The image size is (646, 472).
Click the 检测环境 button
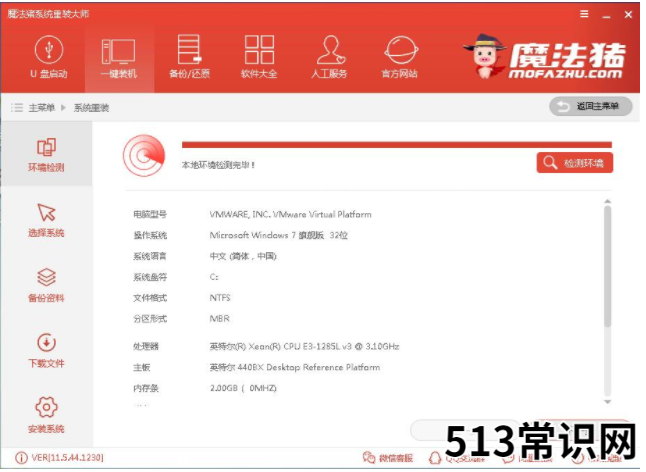[575, 163]
